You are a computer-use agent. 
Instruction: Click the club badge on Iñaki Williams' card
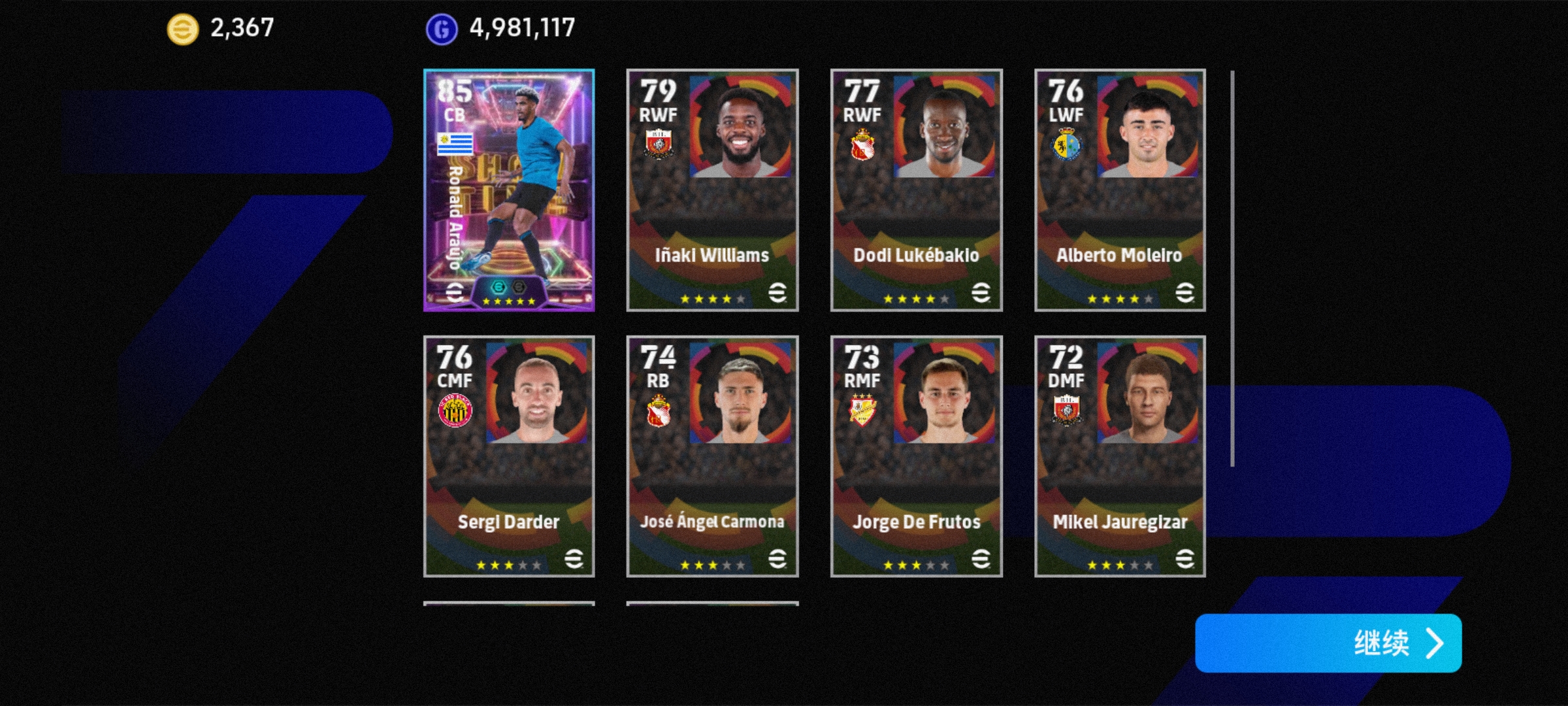[659, 144]
